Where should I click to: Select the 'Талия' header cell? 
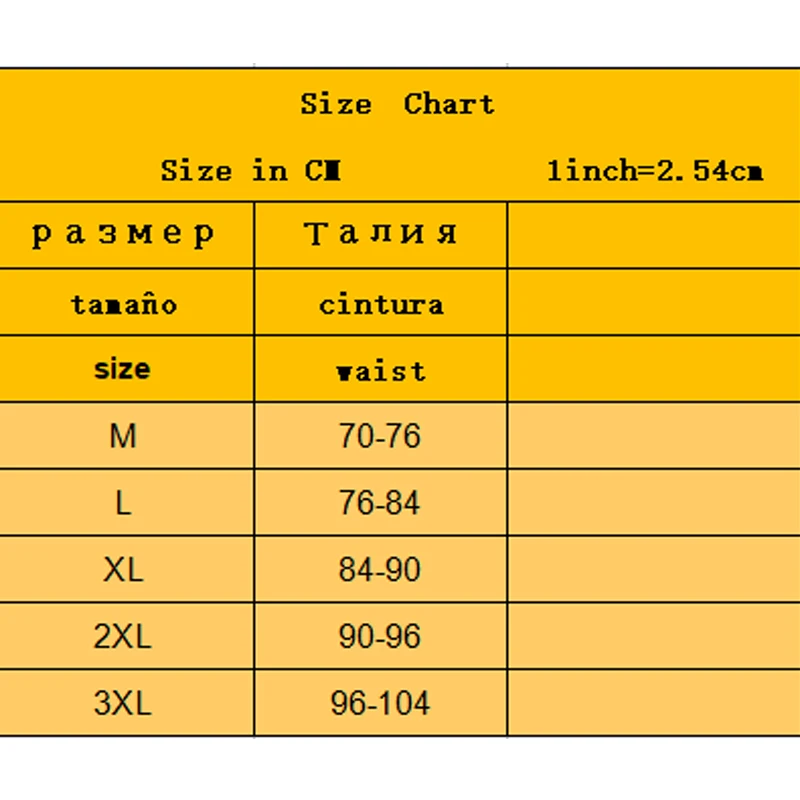[380, 235]
